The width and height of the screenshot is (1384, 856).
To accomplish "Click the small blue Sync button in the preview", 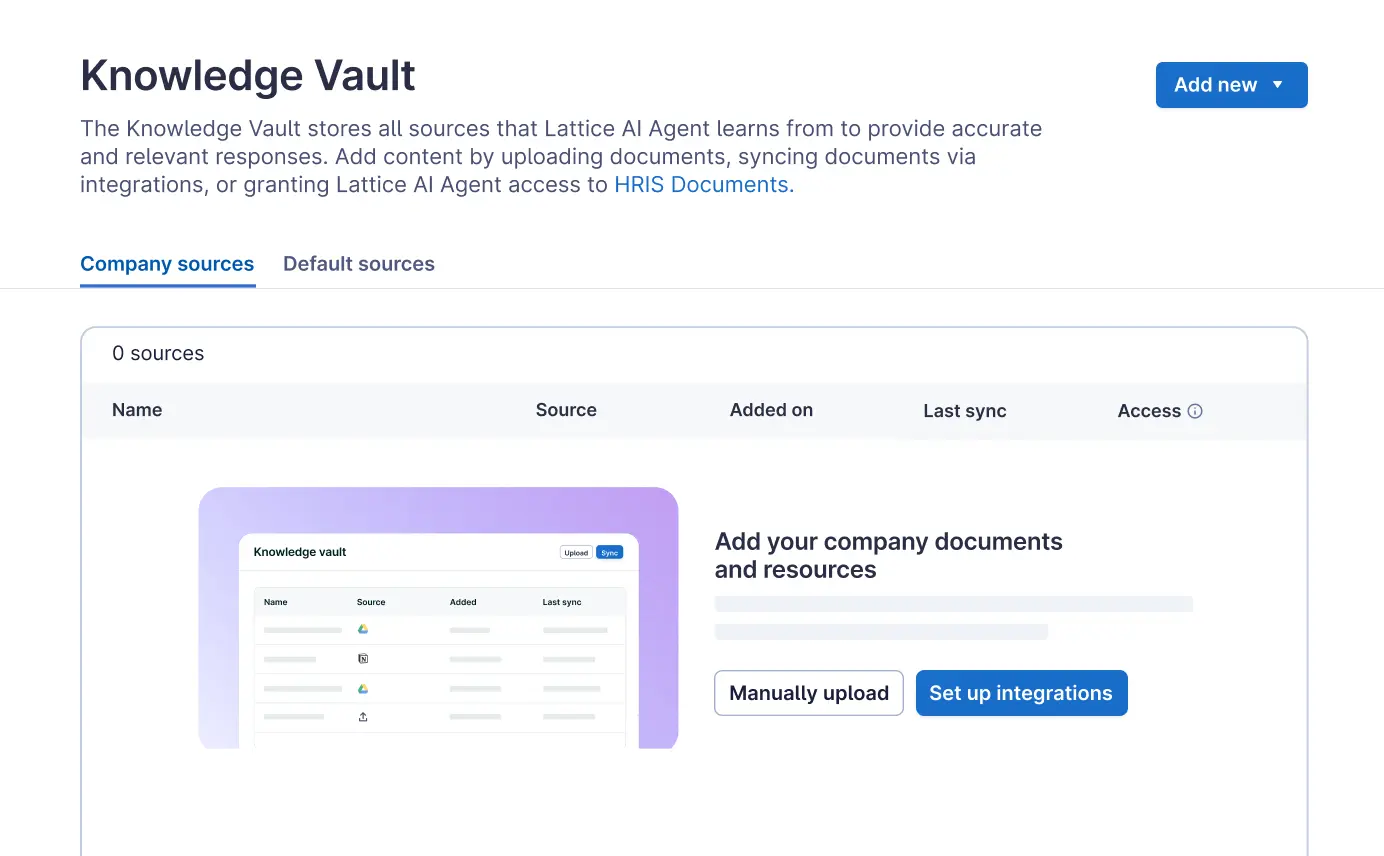I will click(609, 552).
